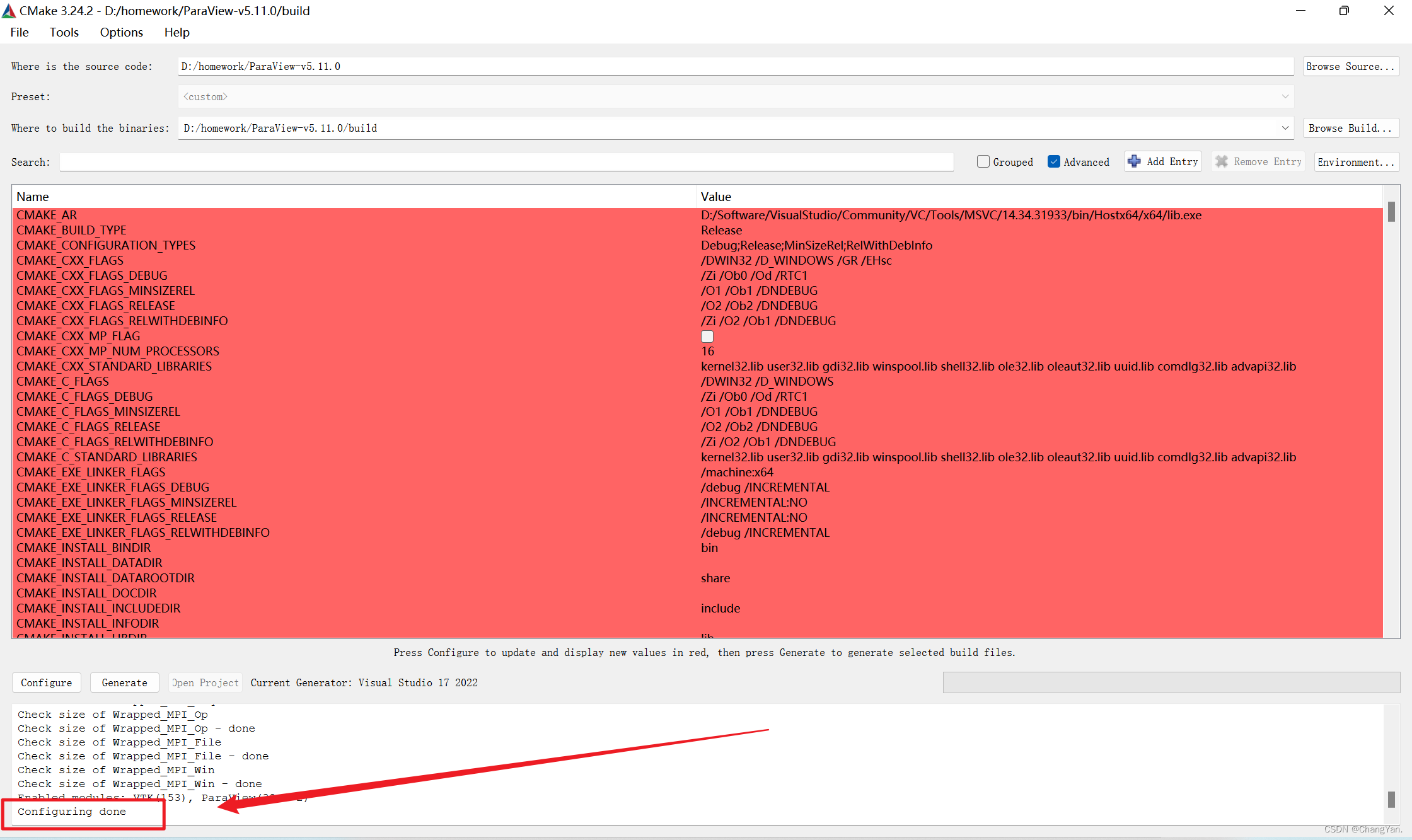The width and height of the screenshot is (1412, 840).
Task: Click the Open Project button
Action: pyautogui.click(x=205, y=682)
